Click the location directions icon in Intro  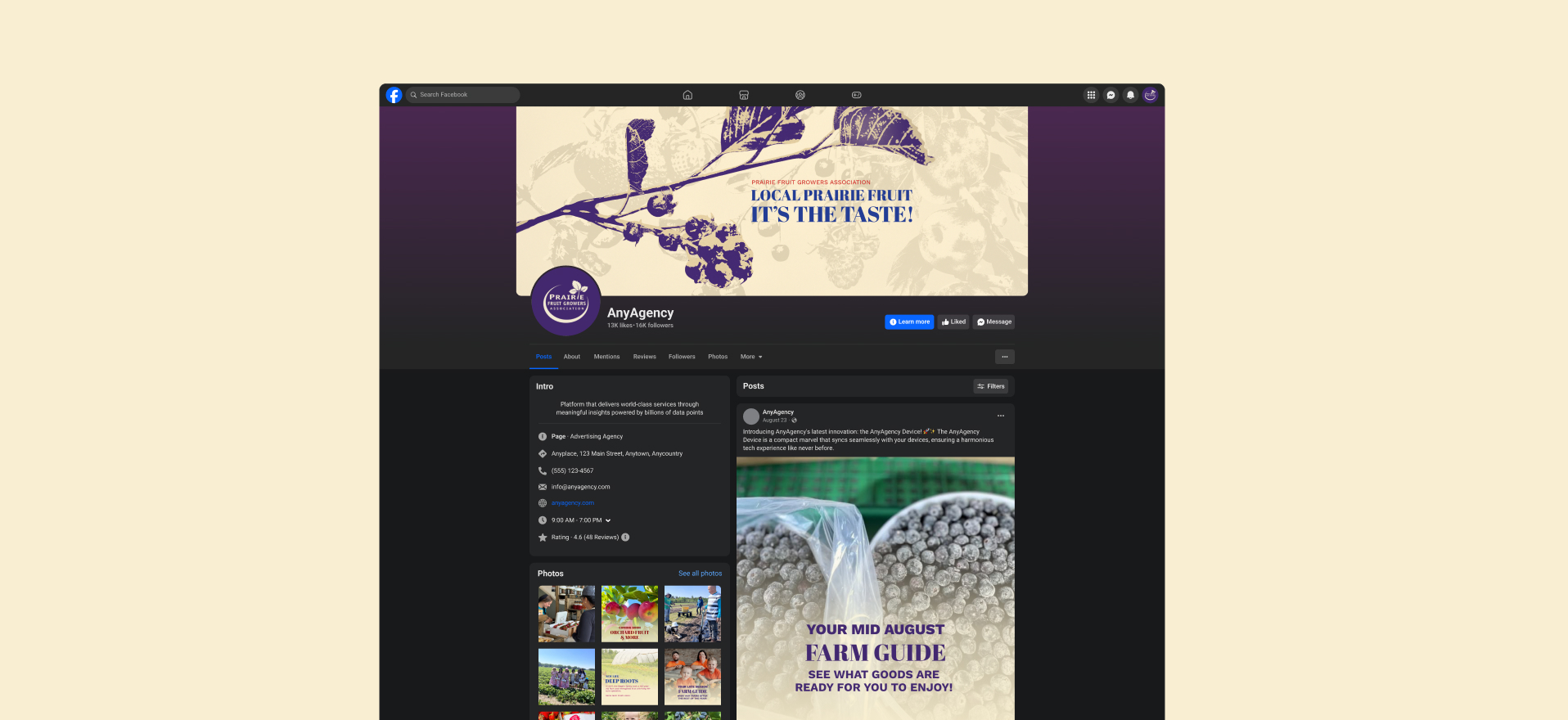543,453
